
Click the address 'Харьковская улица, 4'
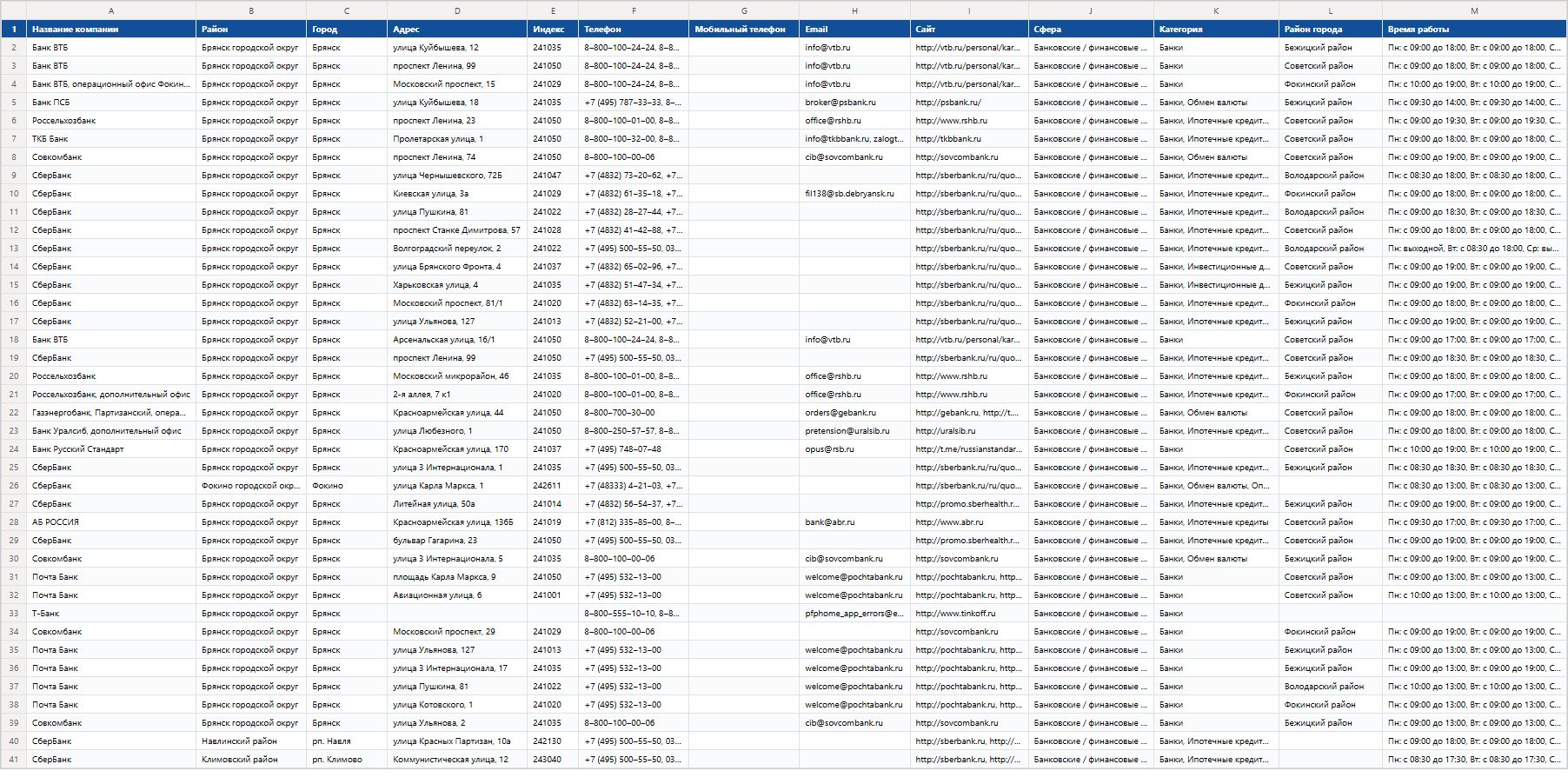(x=457, y=285)
